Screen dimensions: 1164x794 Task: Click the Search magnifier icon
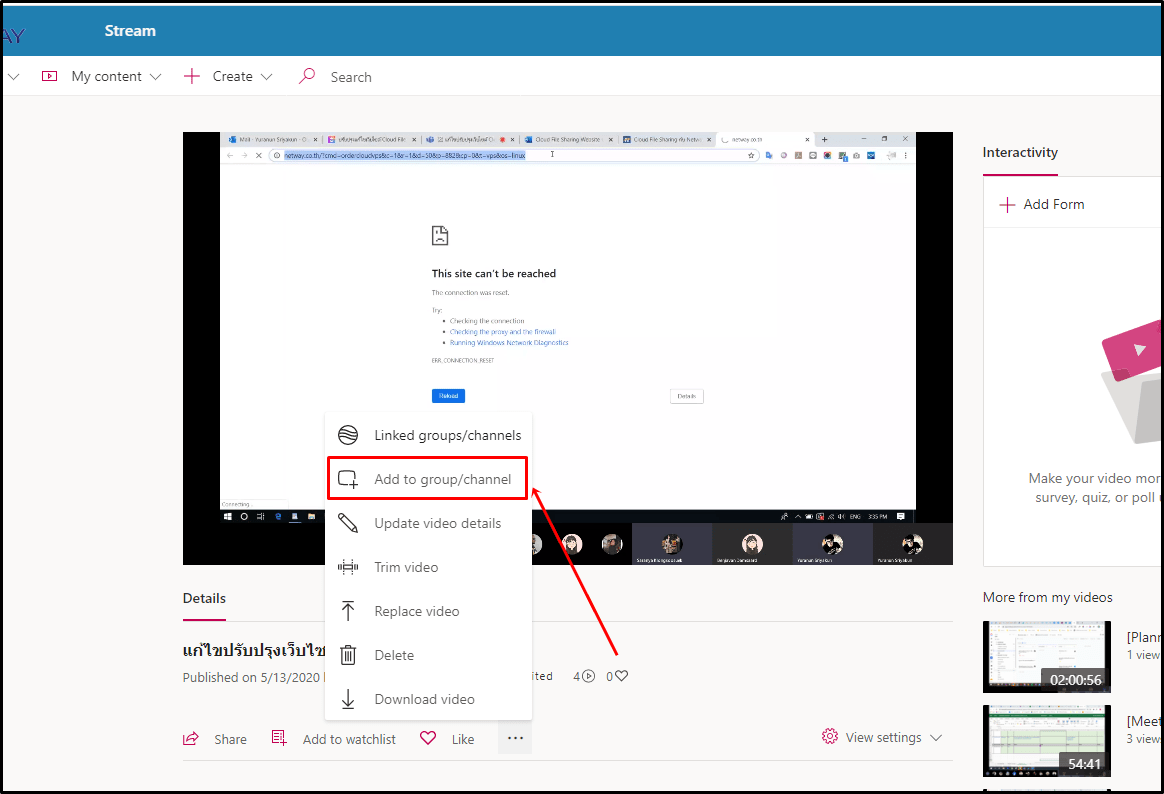point(307,76)
